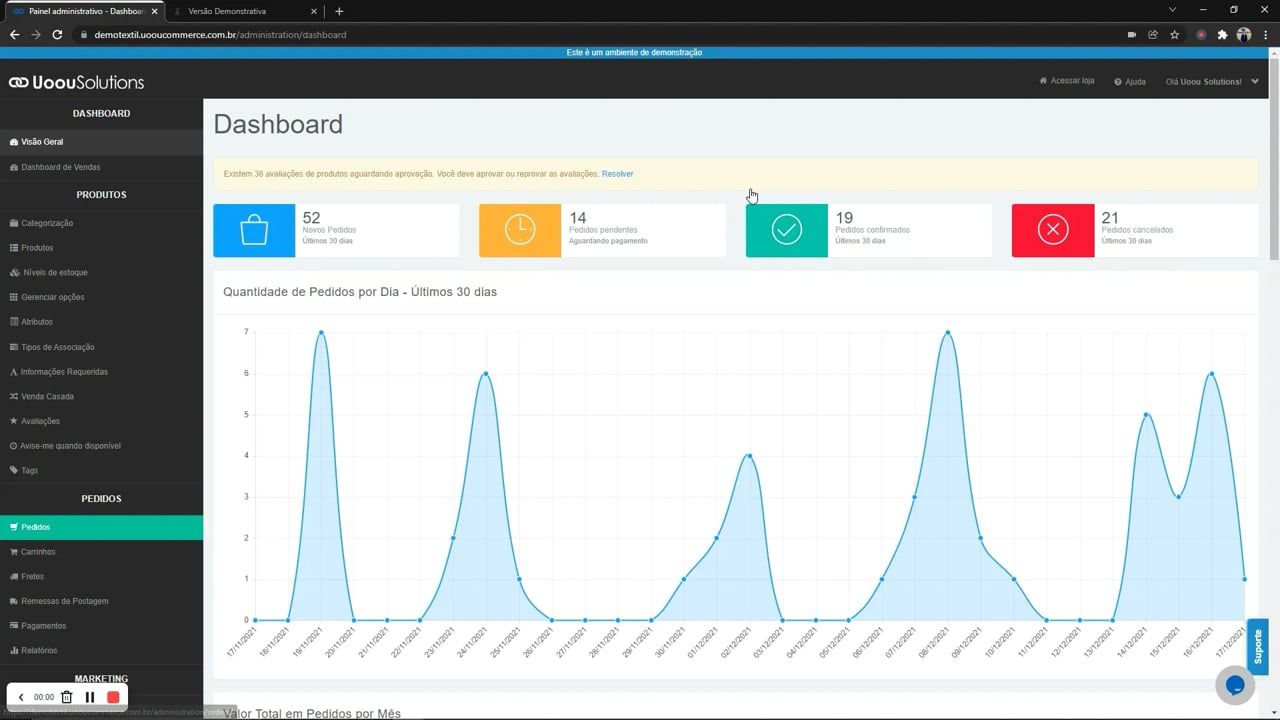Click the green checkmark Pedidos confirmados icon
Screen dimensions: 1280x720
click(787, 230)
